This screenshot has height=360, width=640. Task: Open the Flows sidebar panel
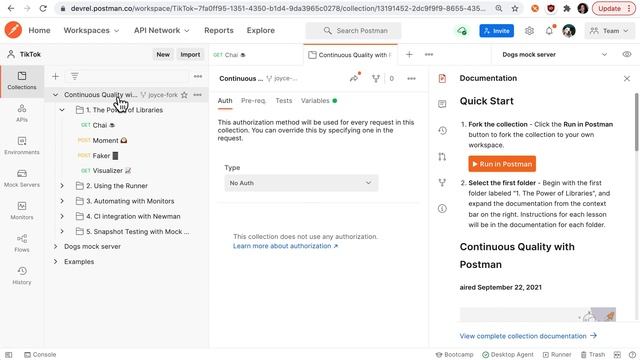[22, 243]
